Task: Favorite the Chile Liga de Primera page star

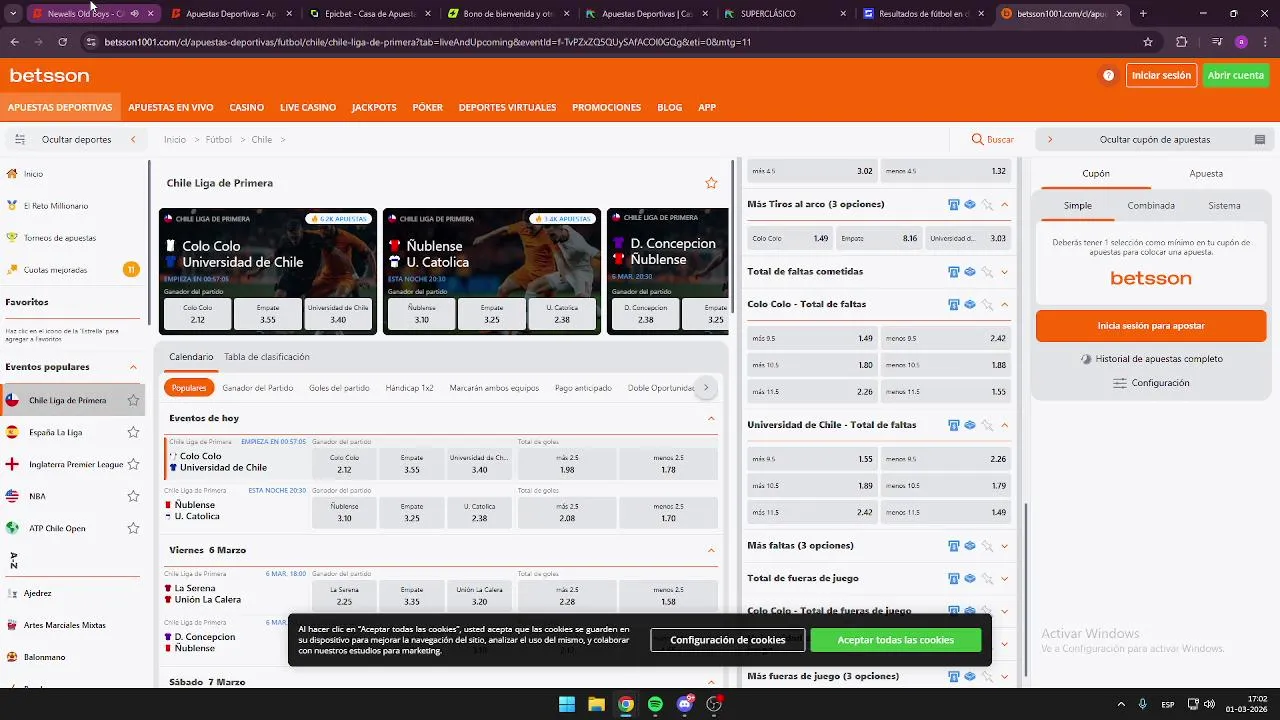Action: click(x=711, y=183)
